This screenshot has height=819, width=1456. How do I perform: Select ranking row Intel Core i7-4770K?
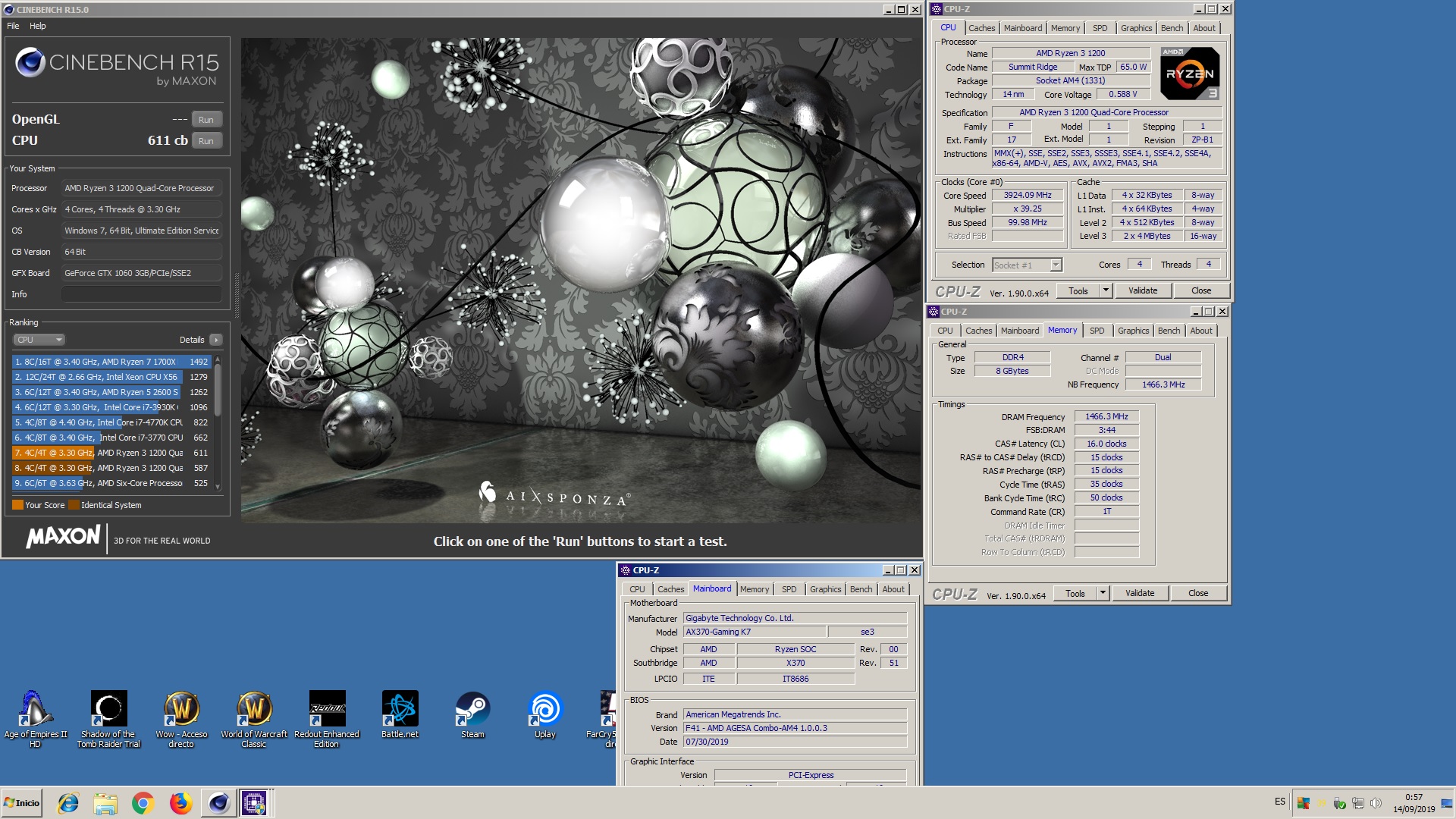[x=111, y=422]
